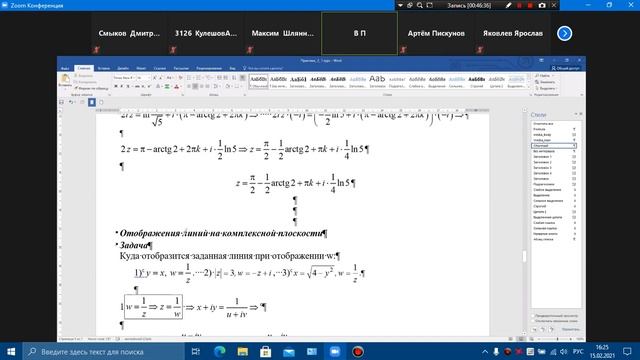This screenshot has width=640, height=360.
Task: Open style inspector button in Styles pane
Action: point(543,329)
